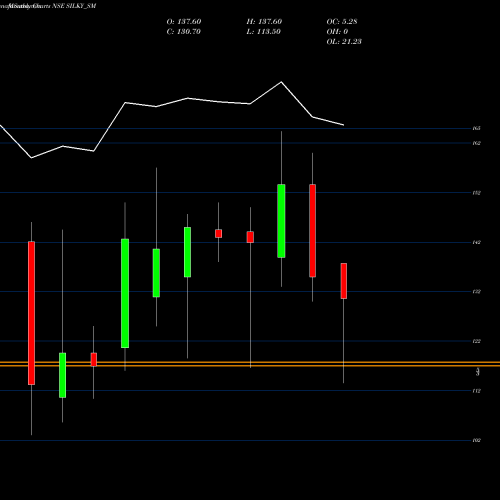
Task: Click the 102 price axis label
Action: pos(477,440)
